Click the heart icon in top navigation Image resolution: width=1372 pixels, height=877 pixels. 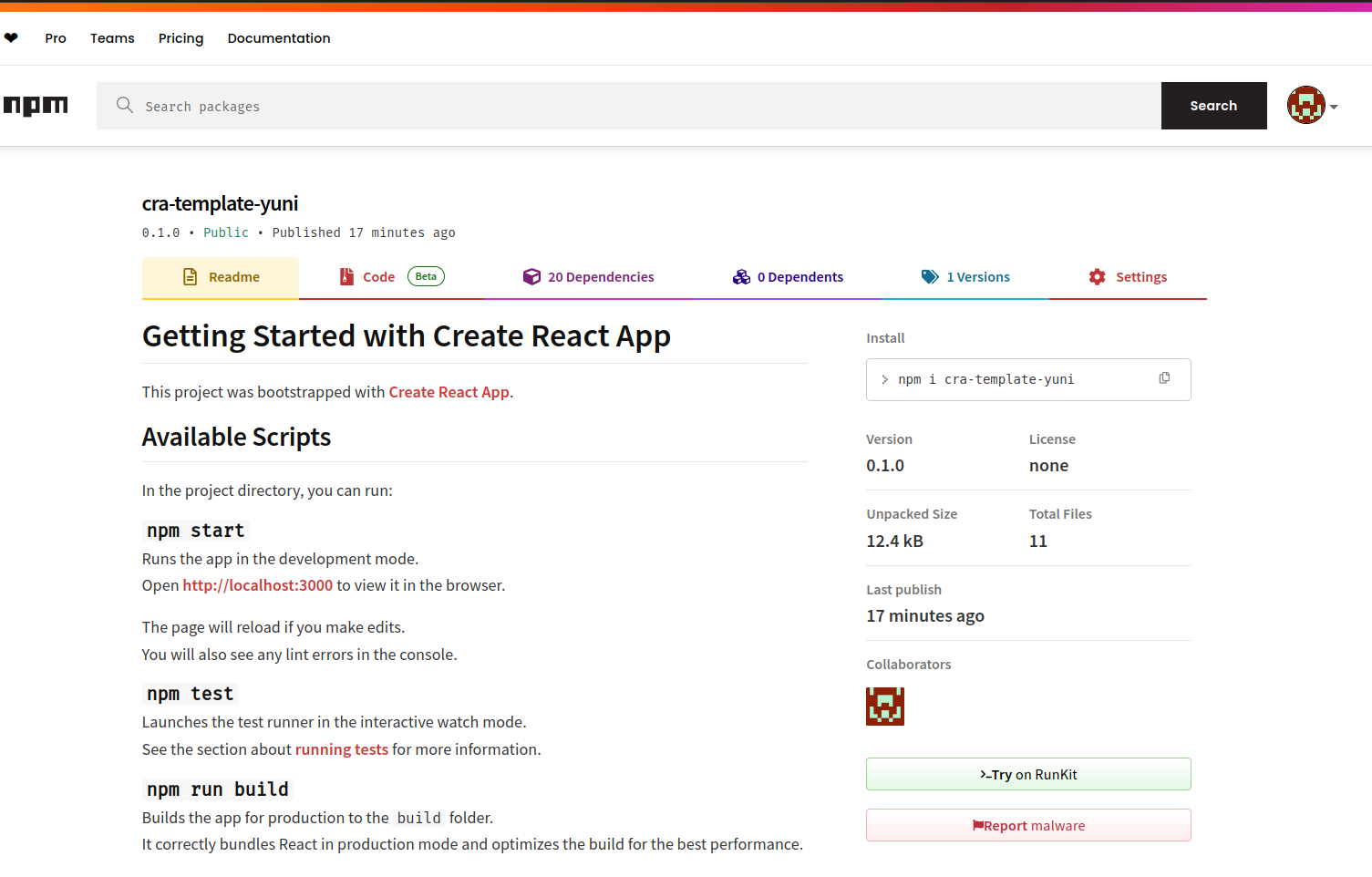click(x=11, y=38)
